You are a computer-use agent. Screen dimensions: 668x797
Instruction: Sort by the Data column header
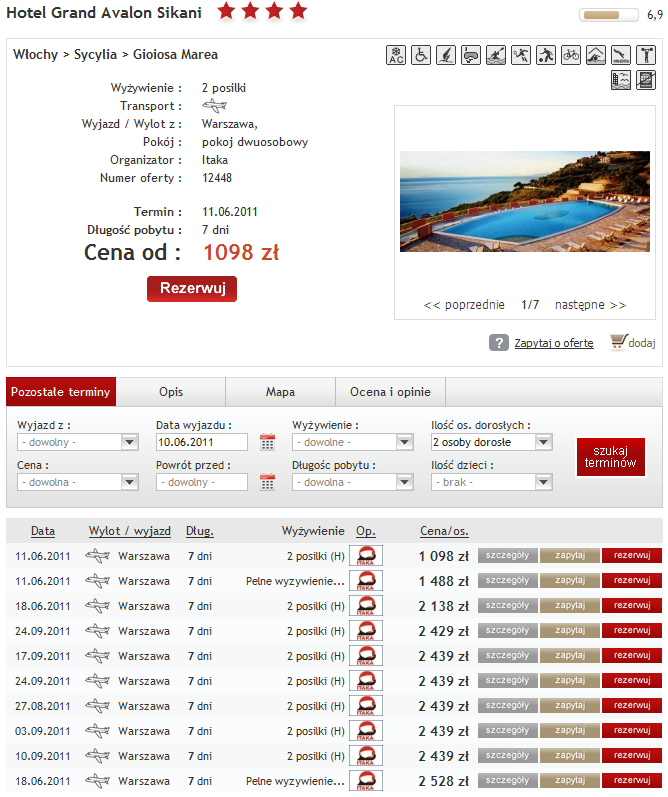click(43, 531)
